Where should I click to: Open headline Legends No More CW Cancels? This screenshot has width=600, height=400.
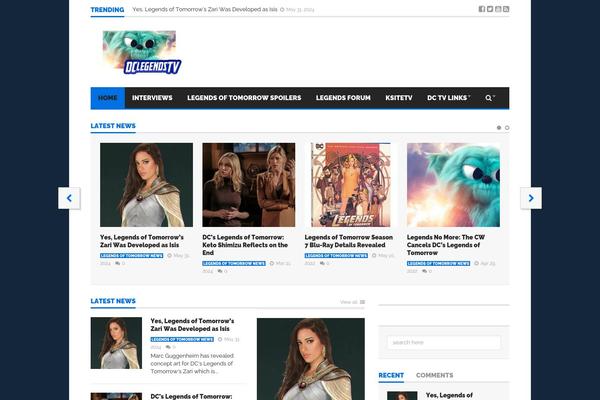pos(446,245)
